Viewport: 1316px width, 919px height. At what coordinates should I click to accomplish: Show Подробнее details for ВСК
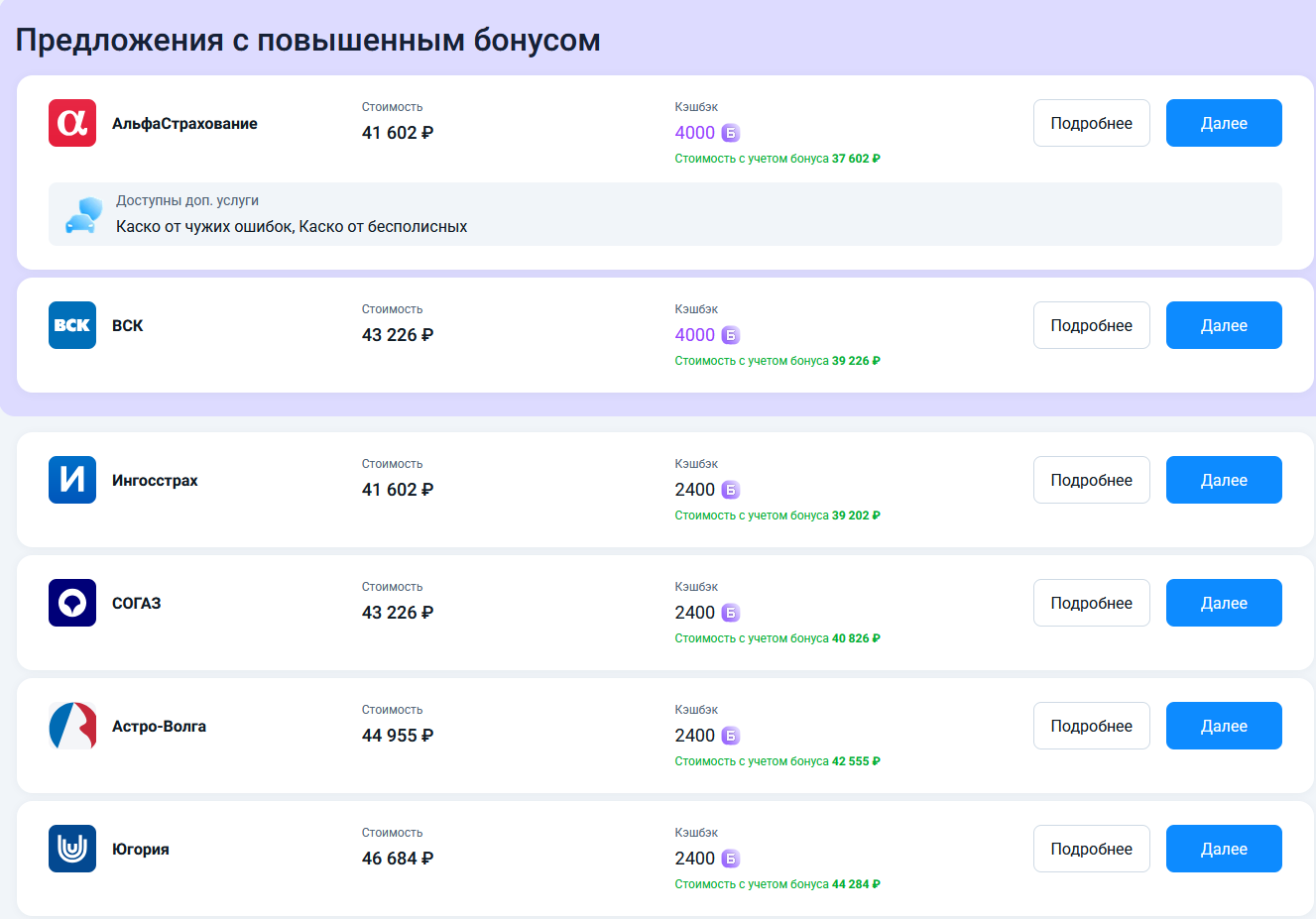click(1091, 325)
